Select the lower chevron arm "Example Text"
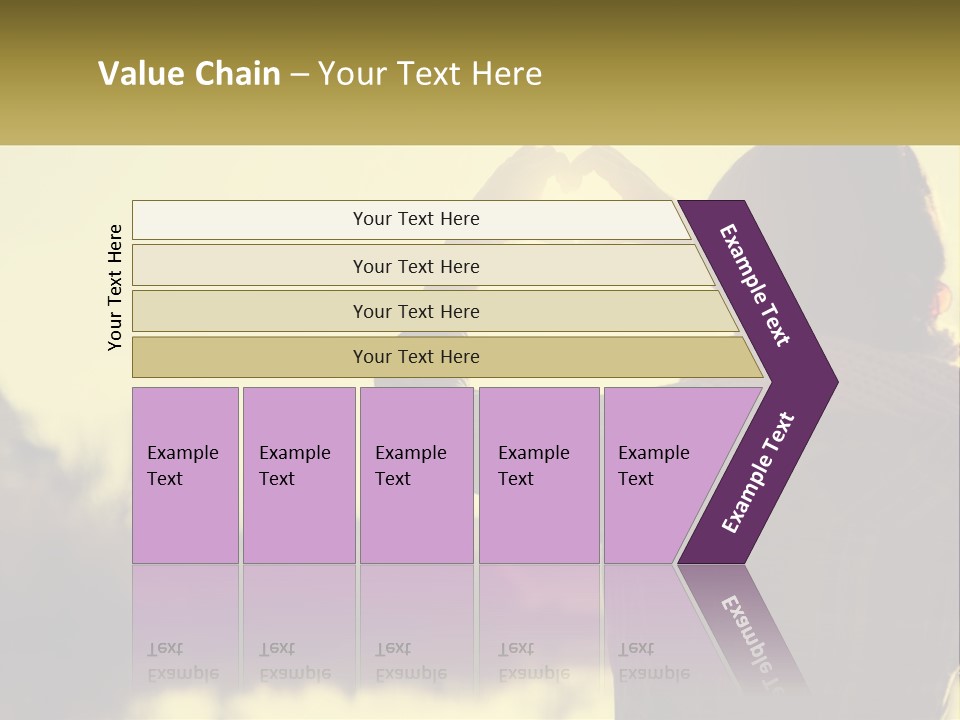Screen dimensions: 960x720 point(756,474)
